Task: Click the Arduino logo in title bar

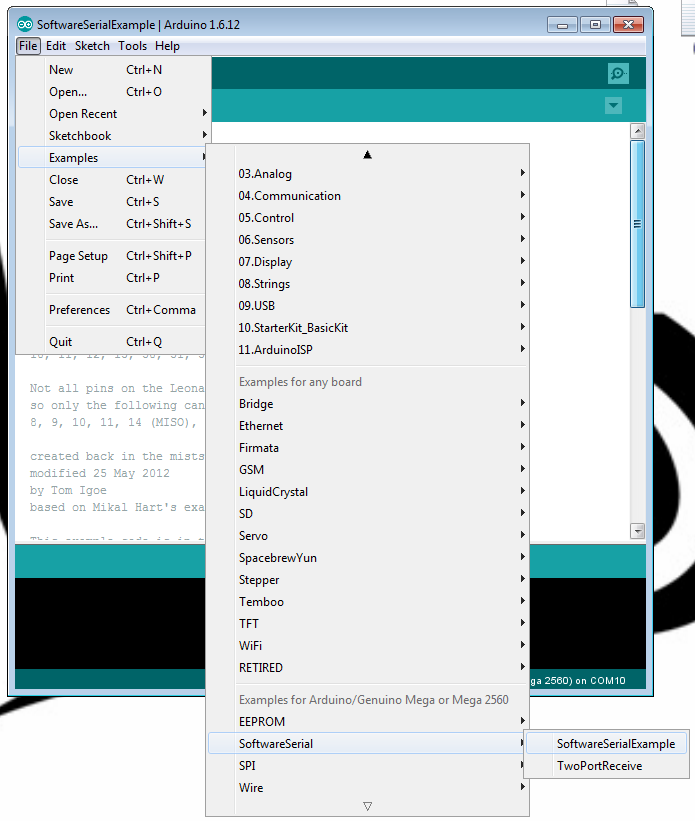Action: pos(24,25)
